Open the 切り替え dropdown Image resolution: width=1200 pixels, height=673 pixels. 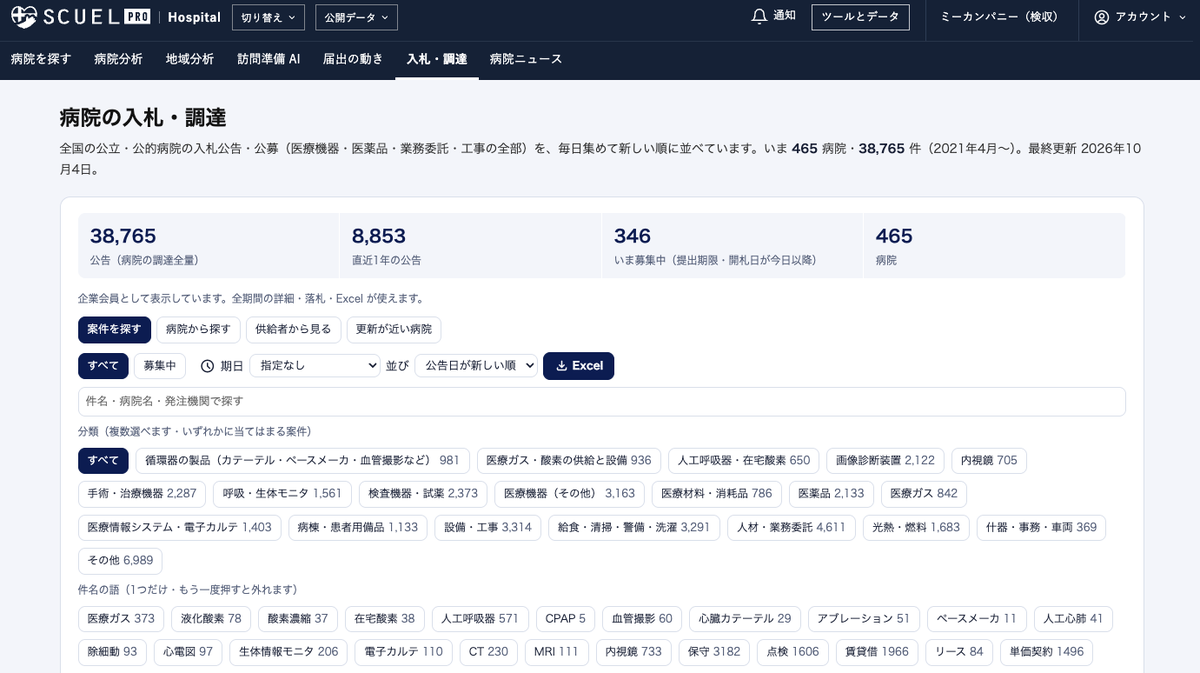[x=269, y=17]
